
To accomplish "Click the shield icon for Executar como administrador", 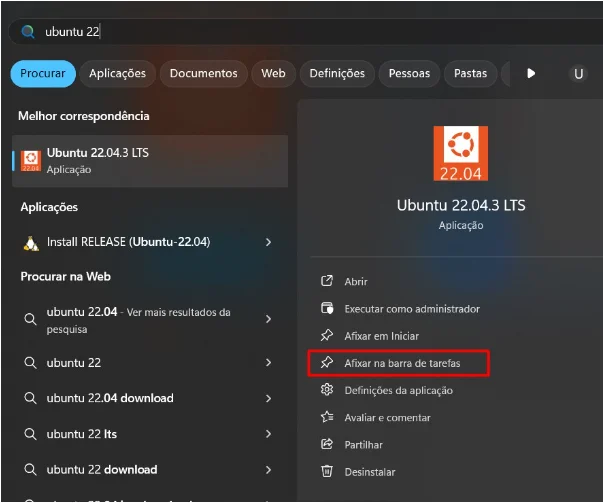I will 327,308.
